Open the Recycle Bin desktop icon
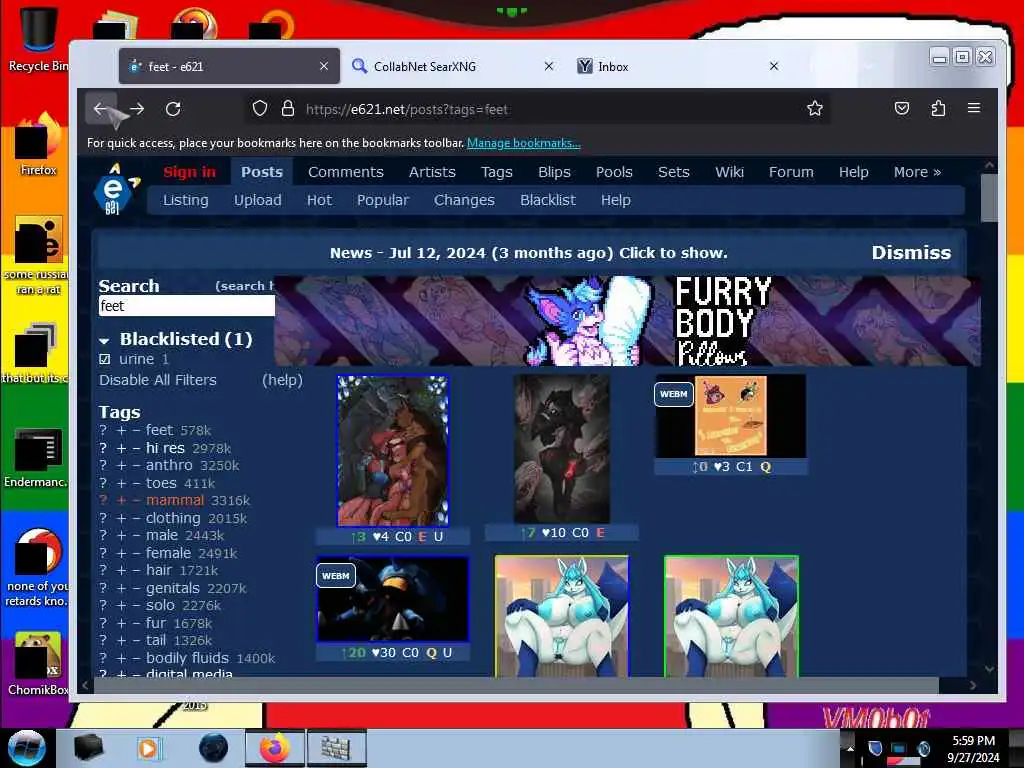This screenshot has height=768, width=1024. [x=38, y=39]
